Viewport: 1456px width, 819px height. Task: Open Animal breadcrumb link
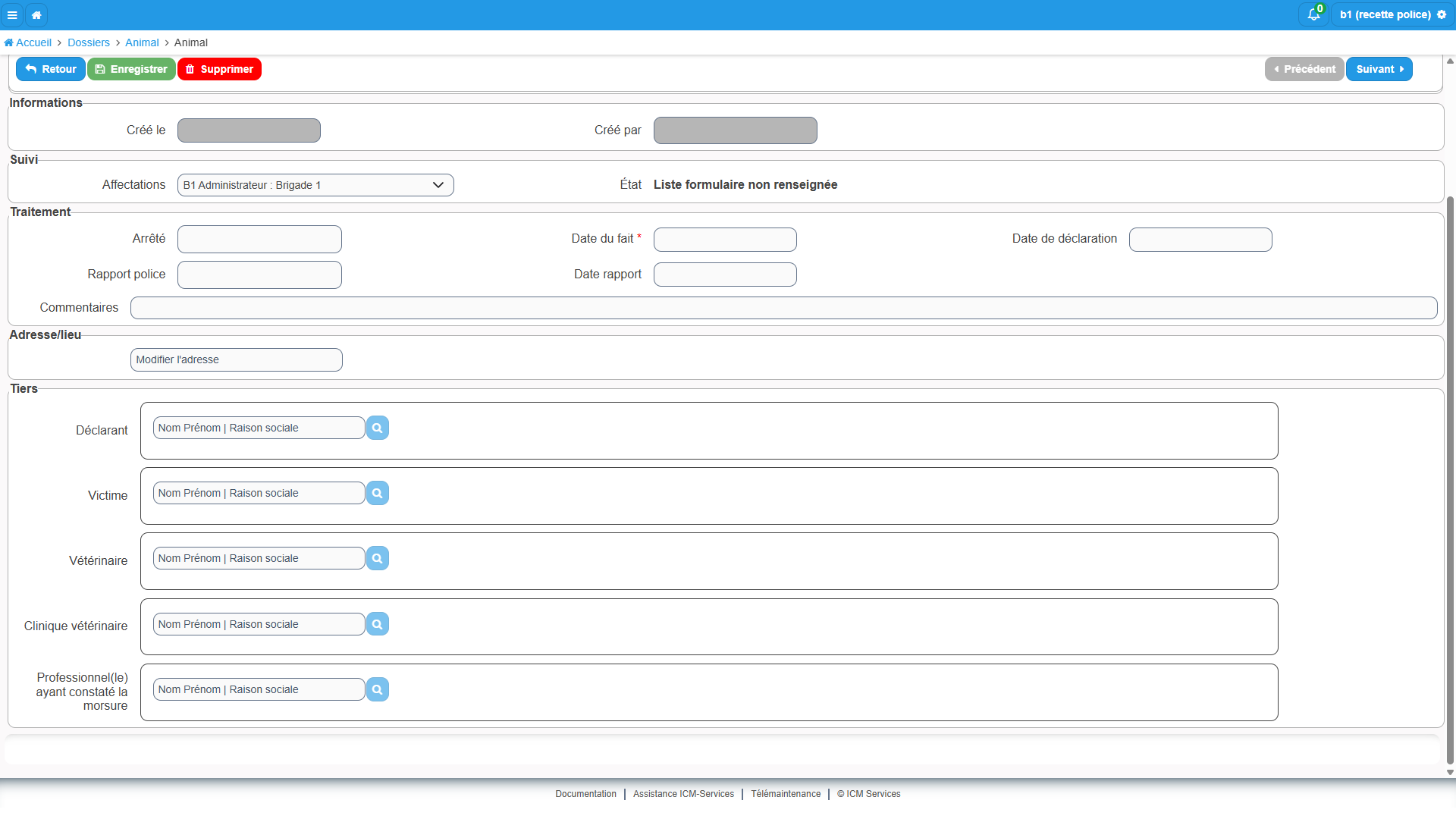click(x=142, y=42)
